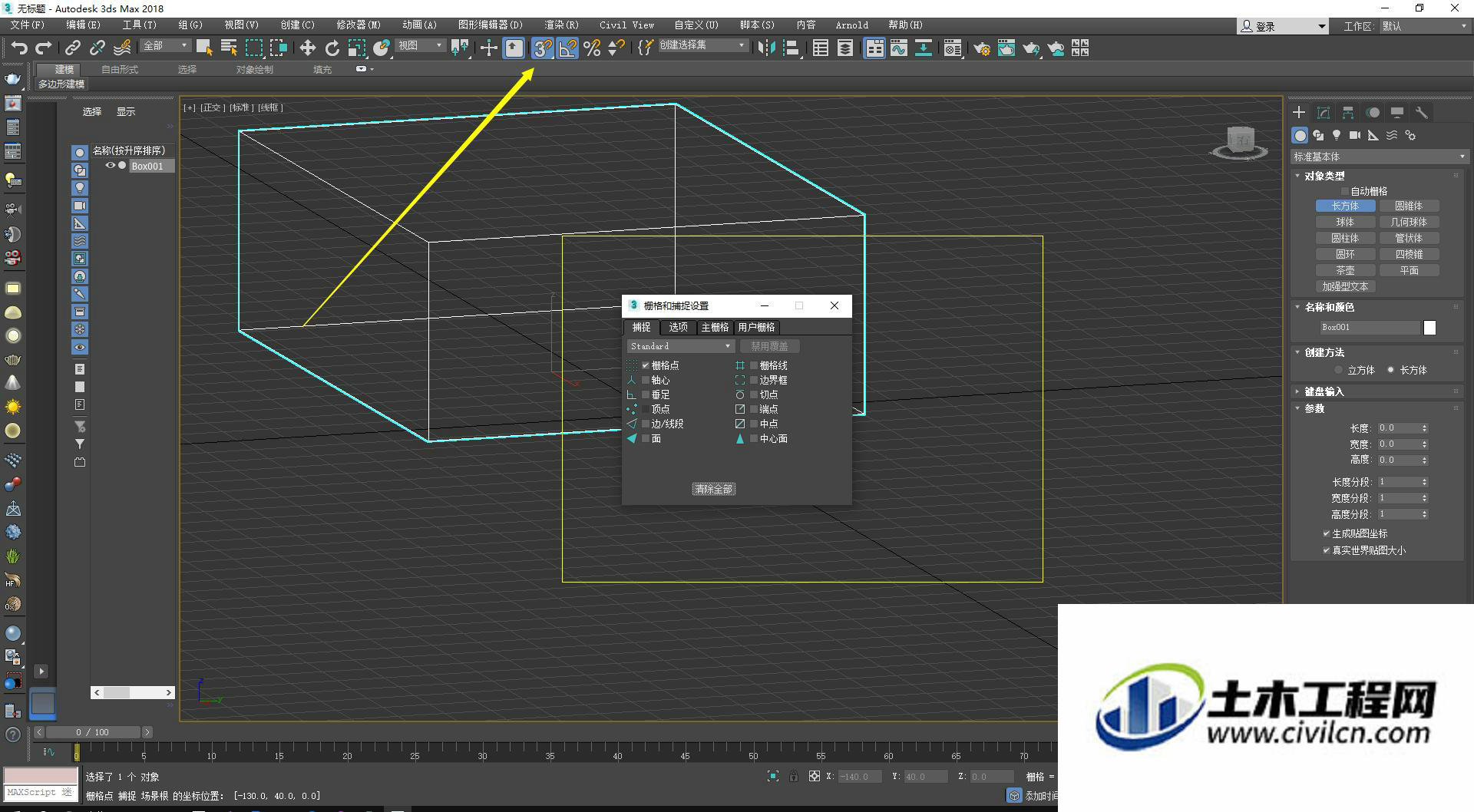Enable the 顶点 vertex snap checkbox

(x=646, y=409)
